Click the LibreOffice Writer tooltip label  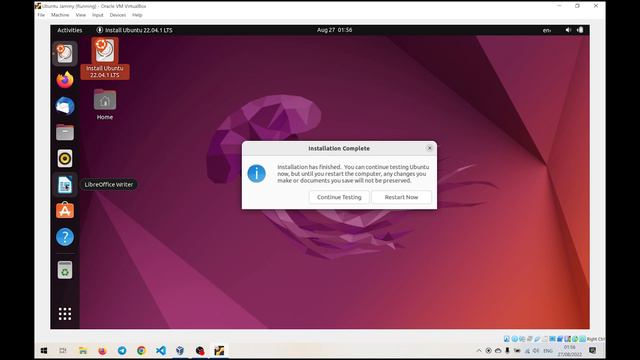(109, 184)
